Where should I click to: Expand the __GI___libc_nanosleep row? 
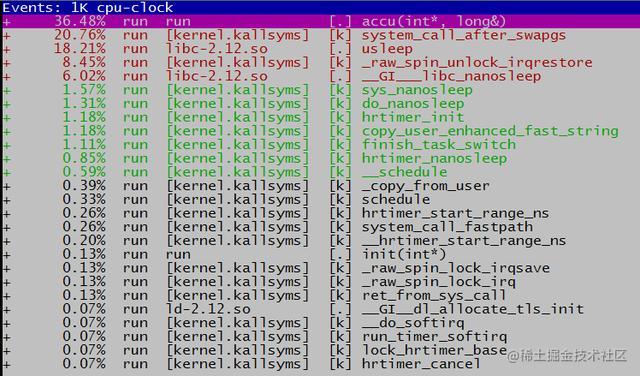point(7,77)
